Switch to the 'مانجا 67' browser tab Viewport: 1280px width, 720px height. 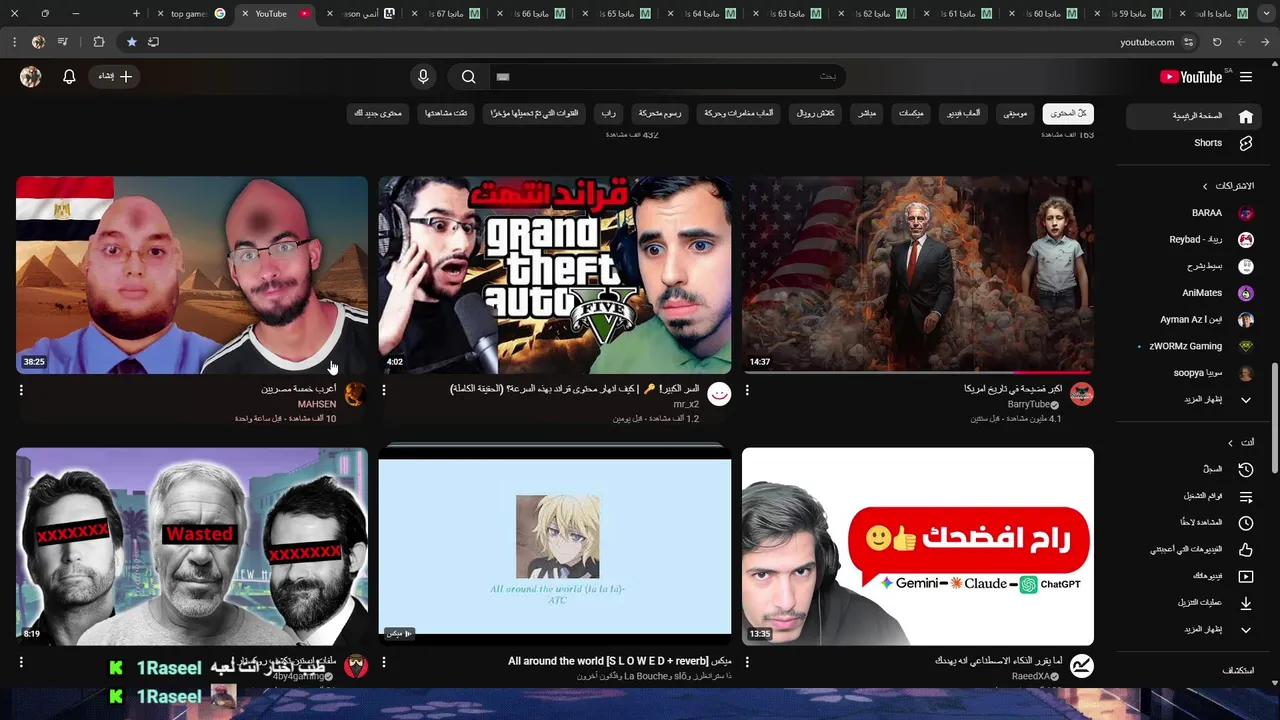coord(445,14)
